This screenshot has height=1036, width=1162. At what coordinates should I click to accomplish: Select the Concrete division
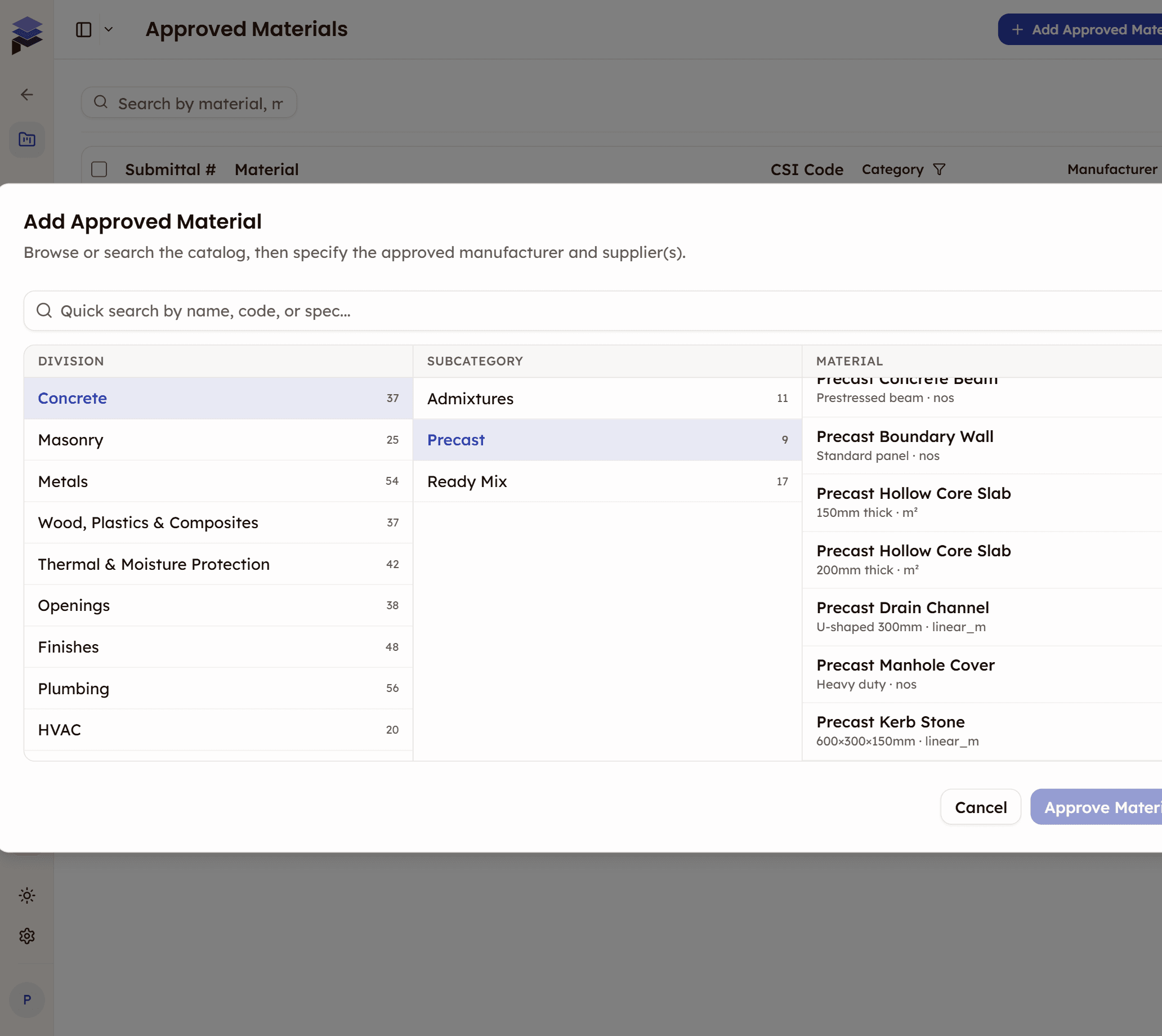tap(218, 399)
